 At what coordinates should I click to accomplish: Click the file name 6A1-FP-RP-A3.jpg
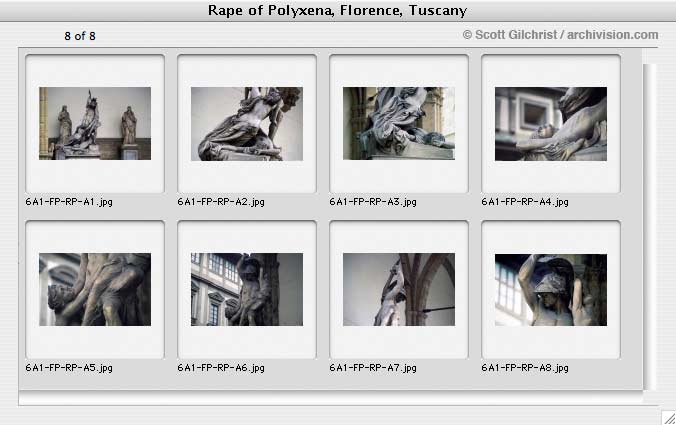pos(373,202)
